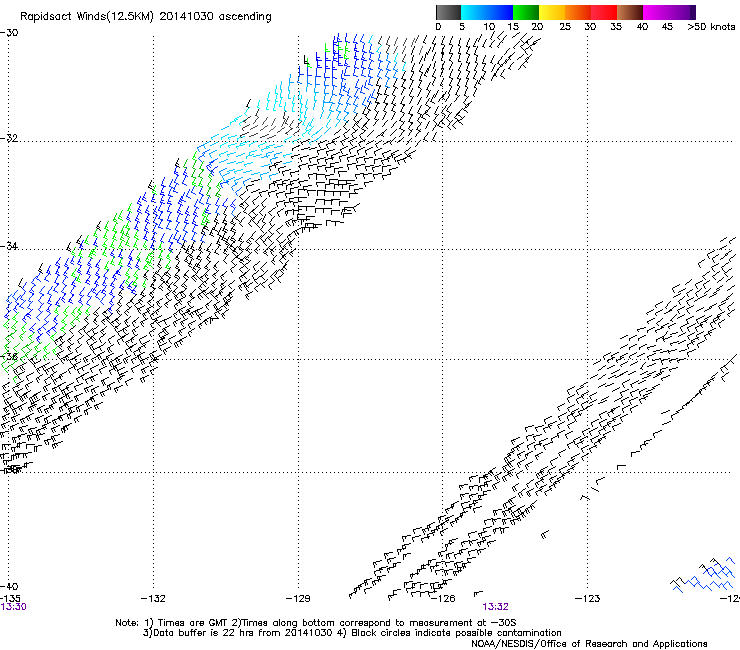Click the longitude label '-132'
This screenshot has width=740, height=650.
pyautogui.click(x=153, y=599)
